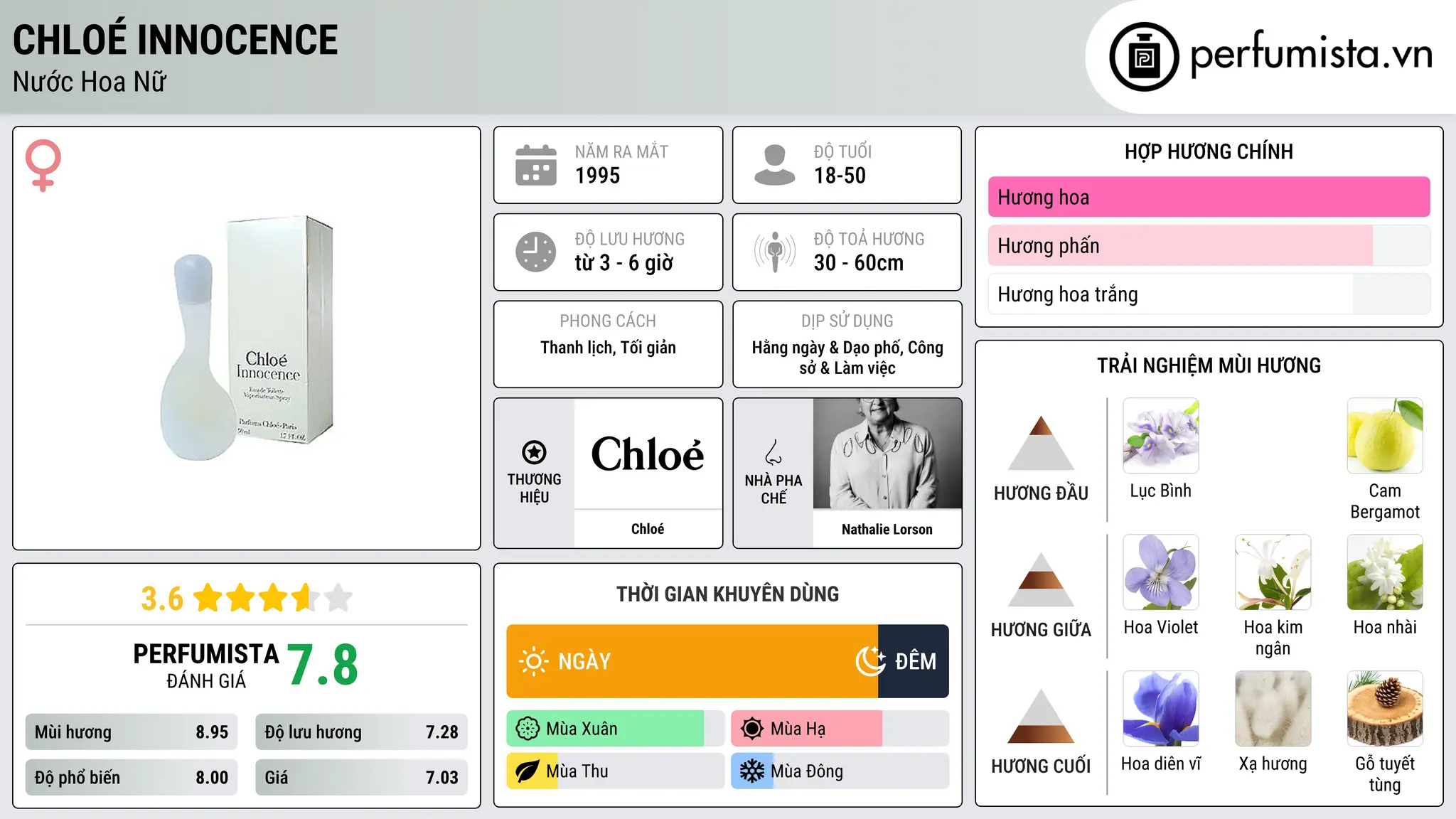Click the Hương đầu pyramid icon
The width and height of the screenshot is (1456, 819).
(1041, 443)
